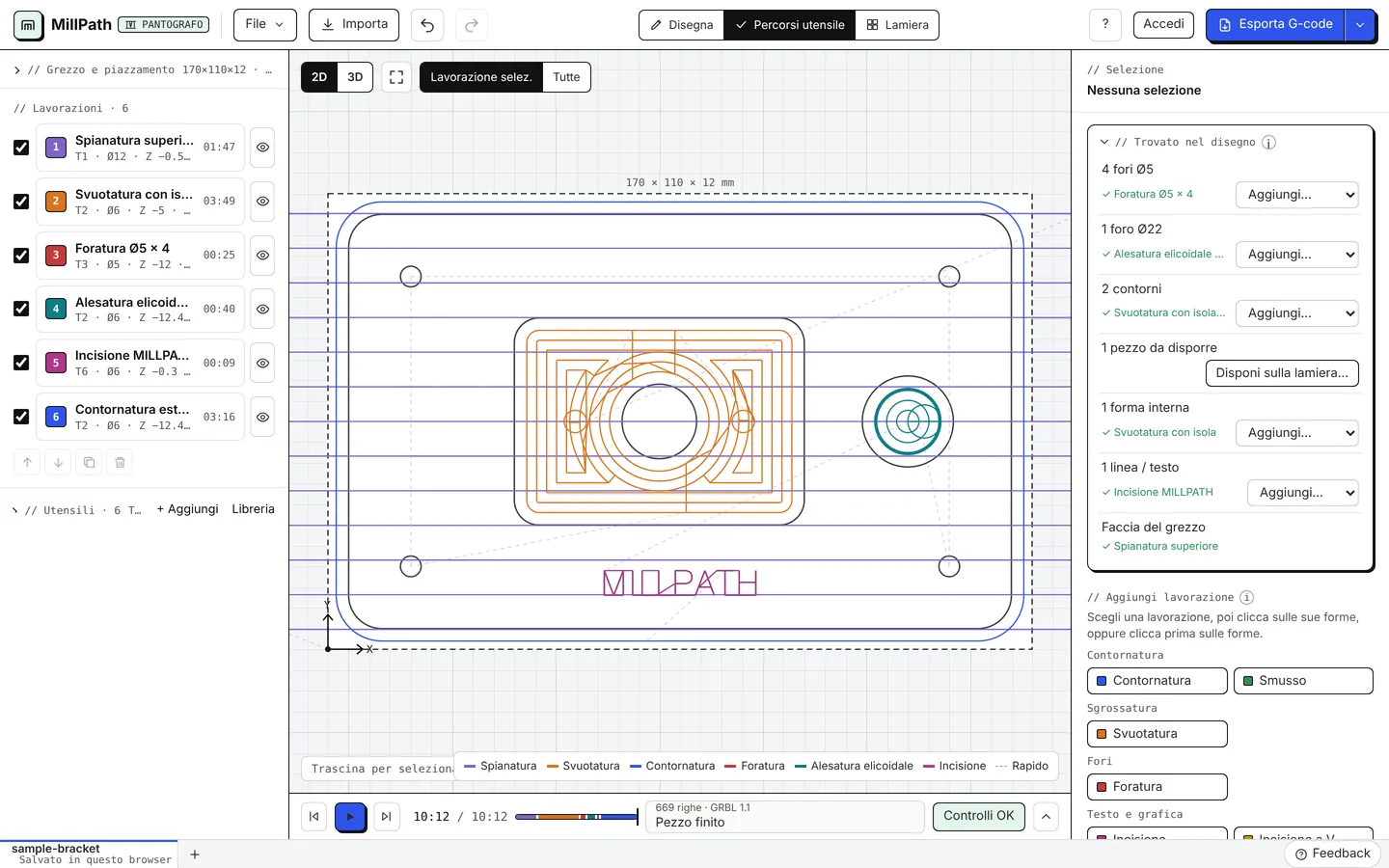Jump to simulation start
Image resolution: width=1389 pixels, height=868 pixels.
click(313, 817)
